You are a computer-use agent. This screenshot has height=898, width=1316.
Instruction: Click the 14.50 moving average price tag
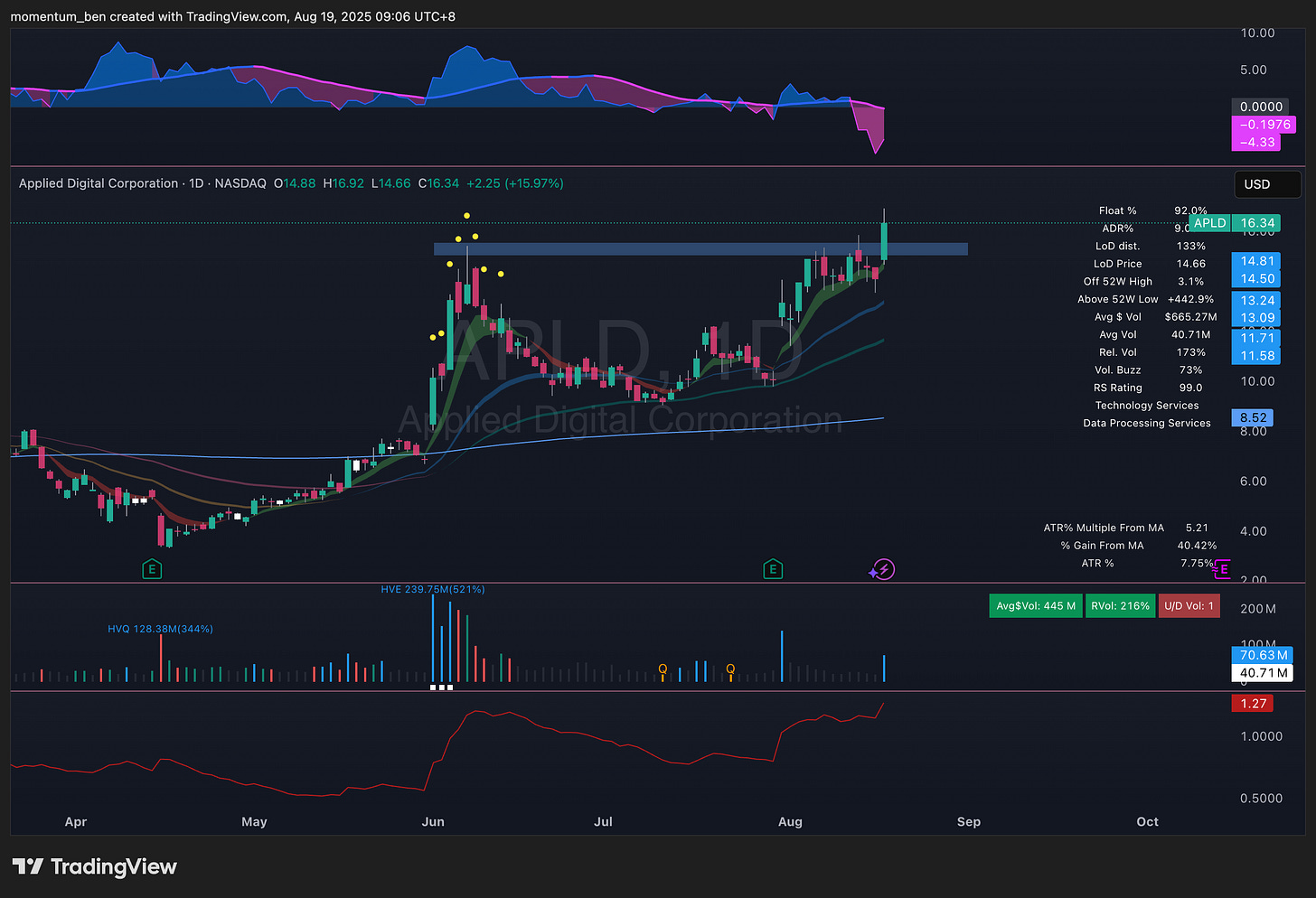click(x=1256, y=279)
